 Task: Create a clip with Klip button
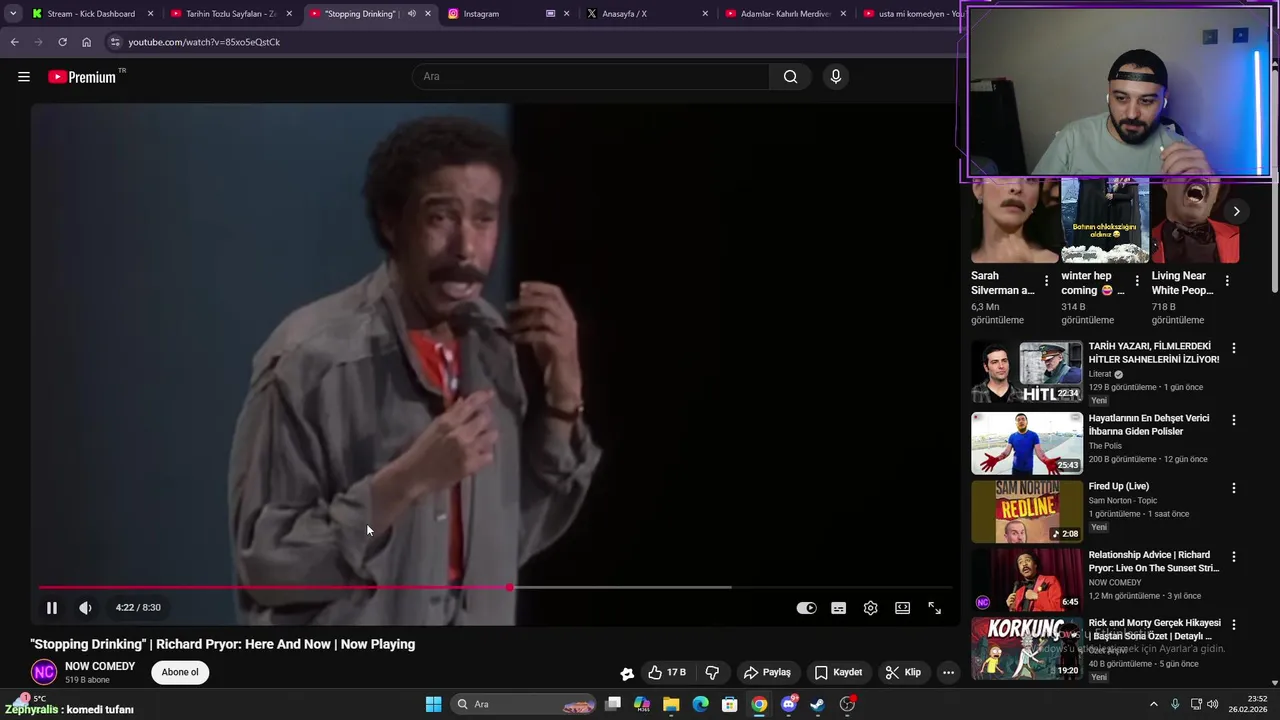pos(903,672)
